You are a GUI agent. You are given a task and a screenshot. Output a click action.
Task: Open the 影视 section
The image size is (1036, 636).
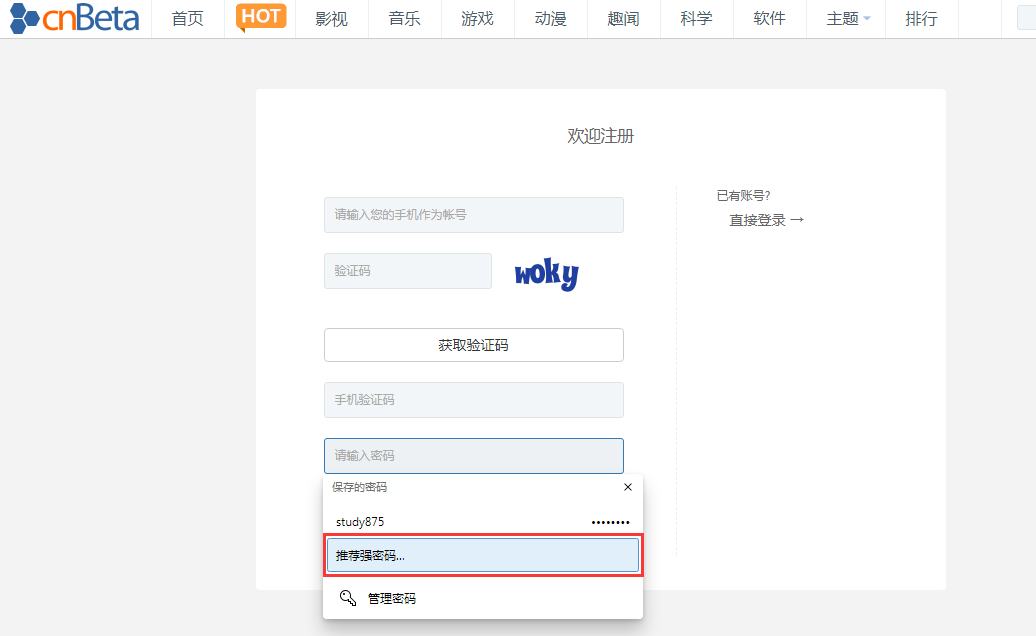point(331,19)
